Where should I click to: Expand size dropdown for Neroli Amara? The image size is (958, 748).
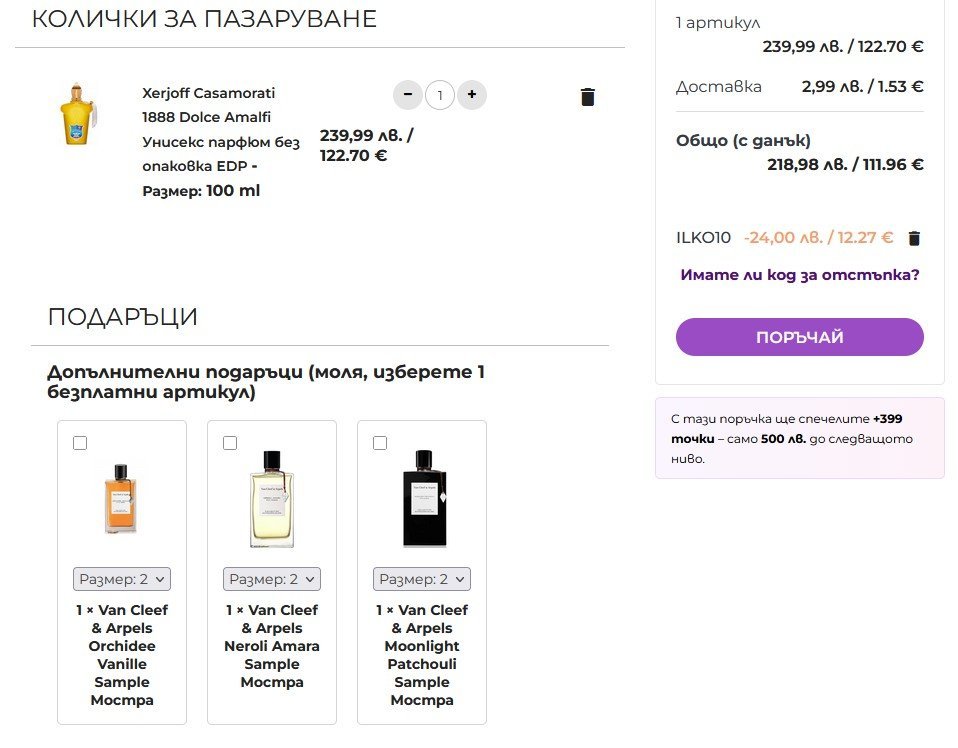[x=272, y=579]
